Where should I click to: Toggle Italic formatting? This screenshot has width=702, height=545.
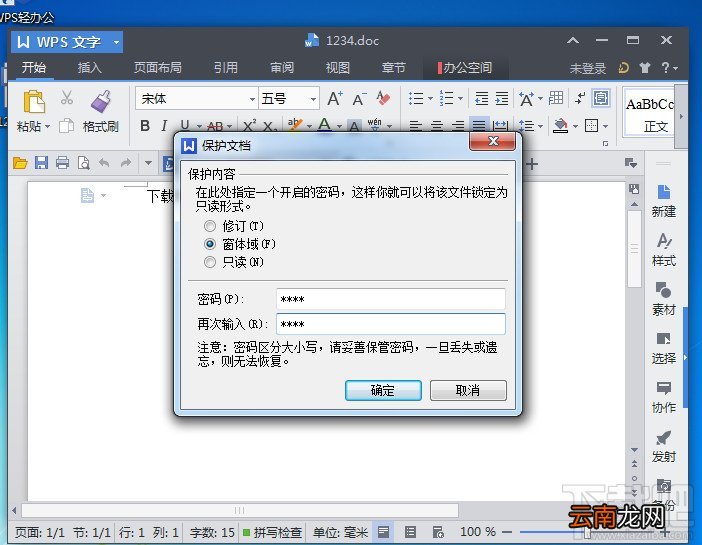click(x=164, y=126)
